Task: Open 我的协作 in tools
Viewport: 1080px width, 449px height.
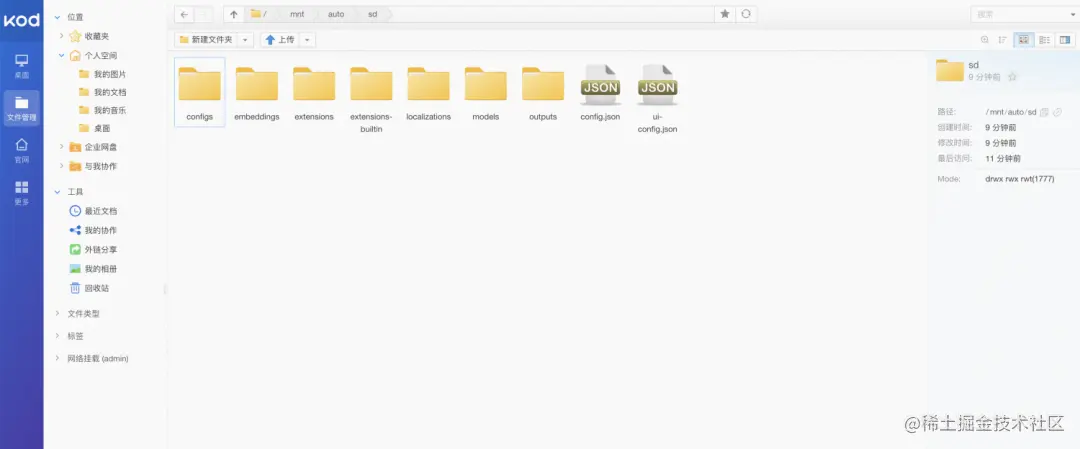Action: (93, 230)
